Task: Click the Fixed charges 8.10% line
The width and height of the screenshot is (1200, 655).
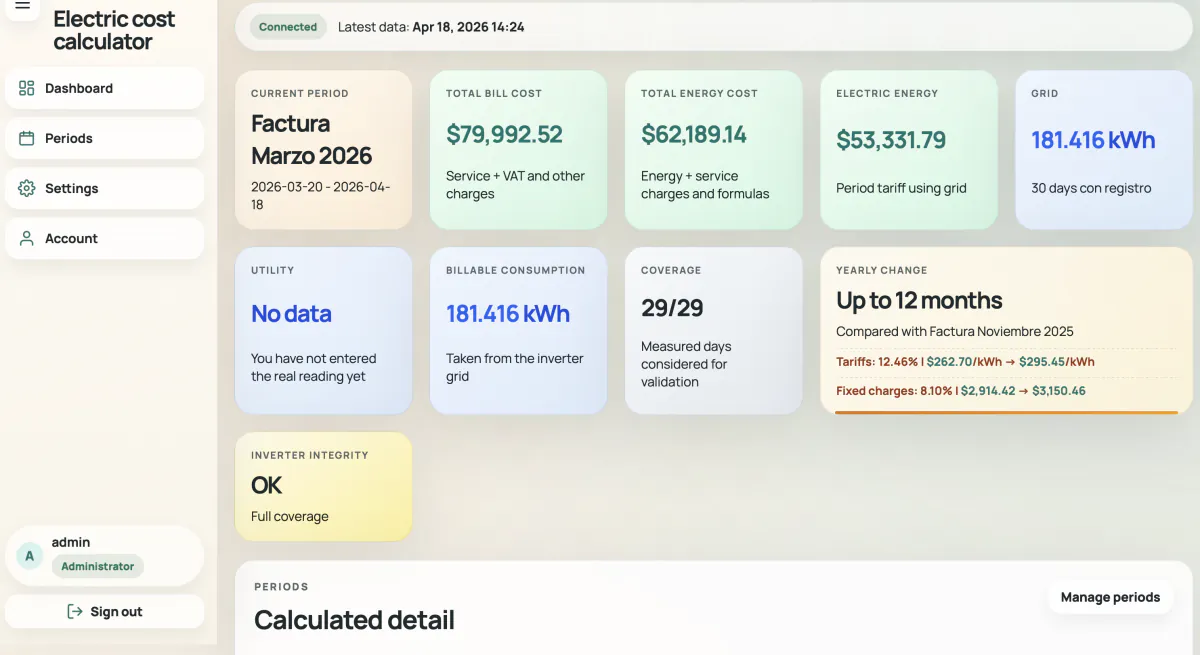Action: coord(961,391)
